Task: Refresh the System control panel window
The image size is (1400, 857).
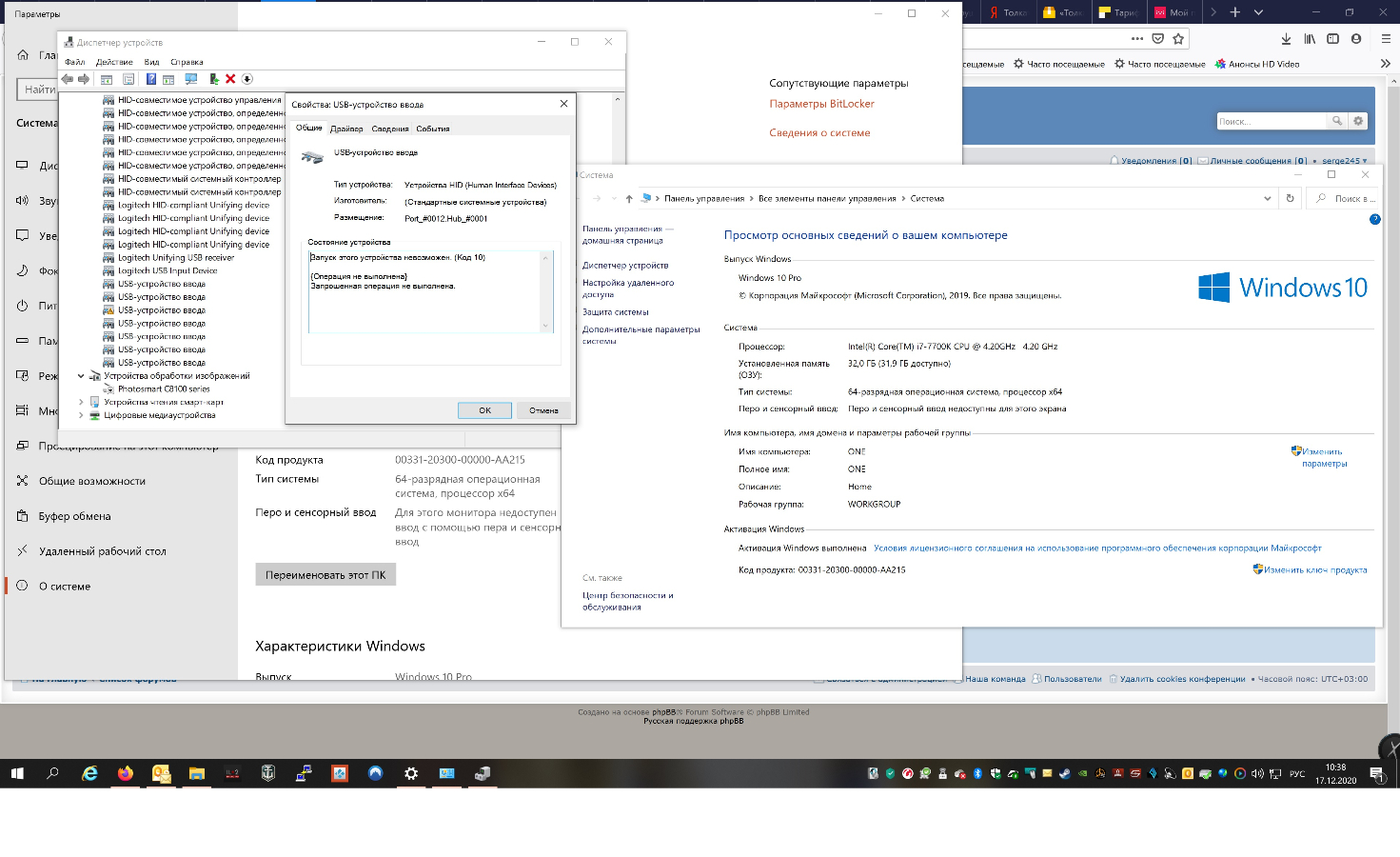Action: [1291, 198]
